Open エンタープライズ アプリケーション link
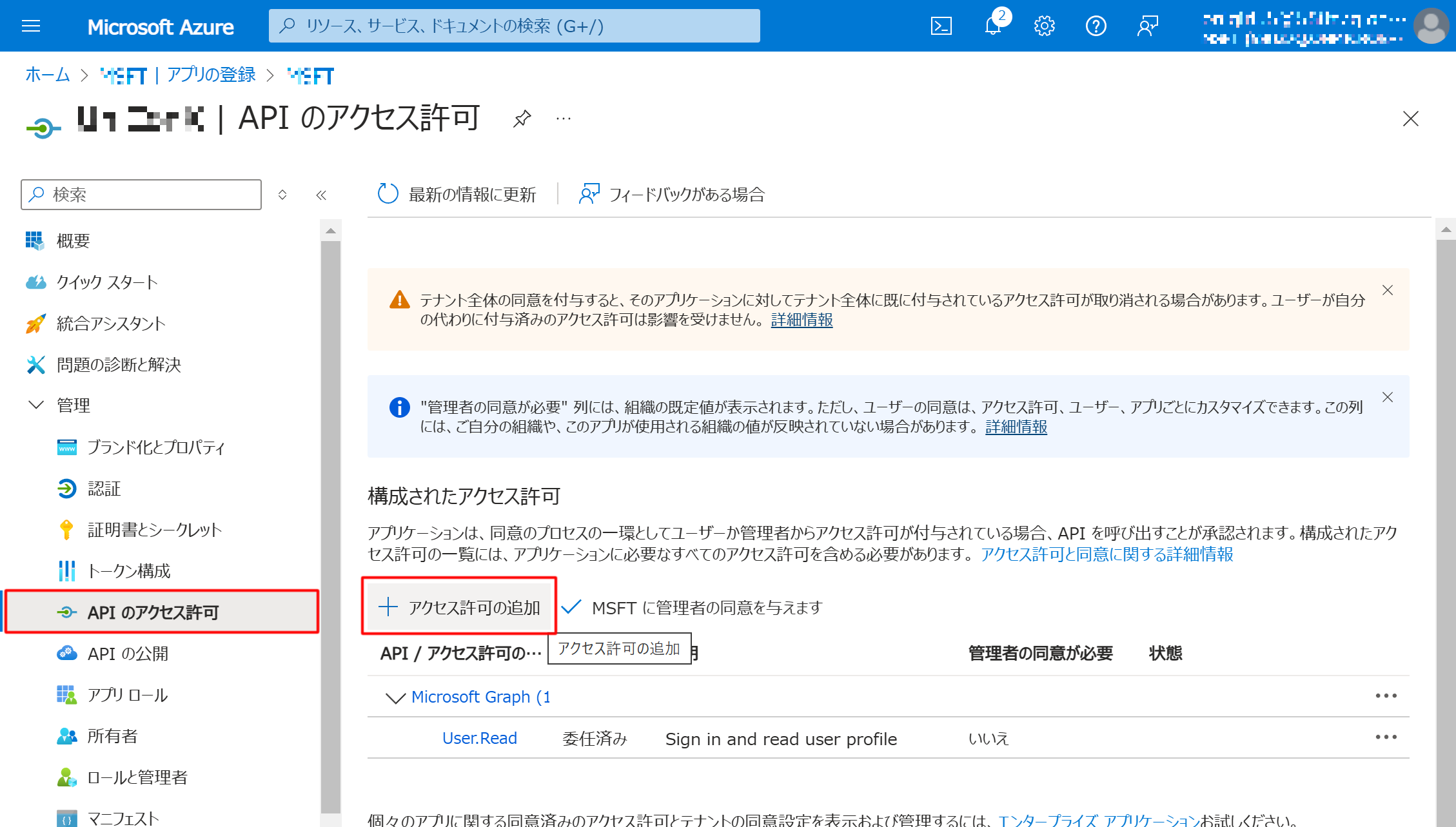Image resolution: width=1456 pixels, height=827 pixels. click(1099, 820)
